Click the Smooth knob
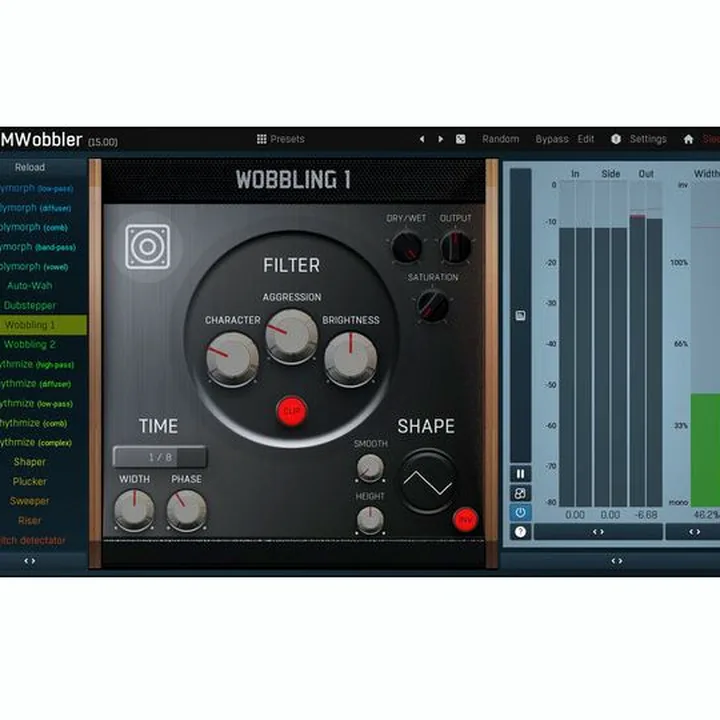Image resolution: width=720 pixels, height=720 pixels. [370, 468]
